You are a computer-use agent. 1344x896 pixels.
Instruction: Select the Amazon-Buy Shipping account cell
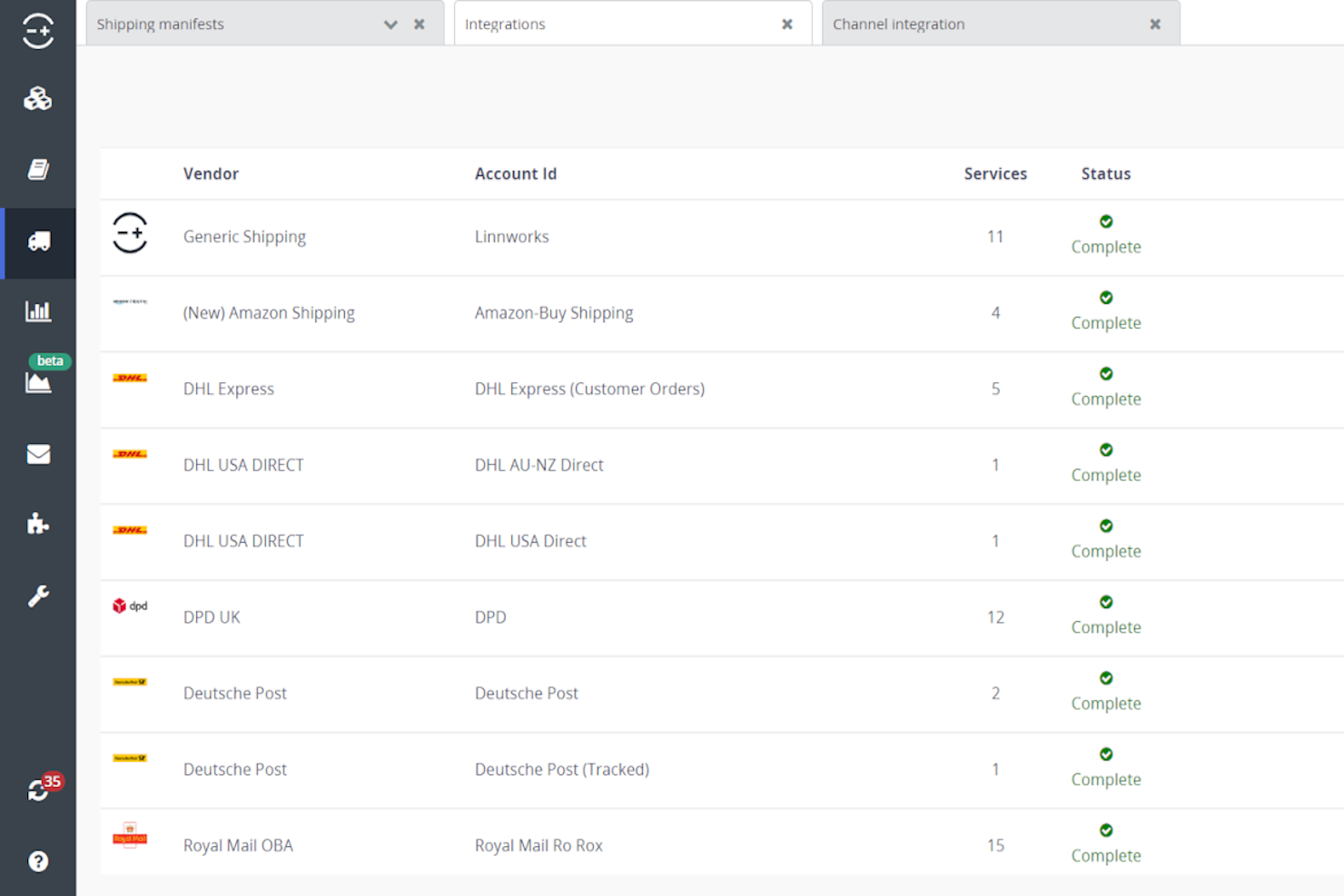click(x=554, y=313)
